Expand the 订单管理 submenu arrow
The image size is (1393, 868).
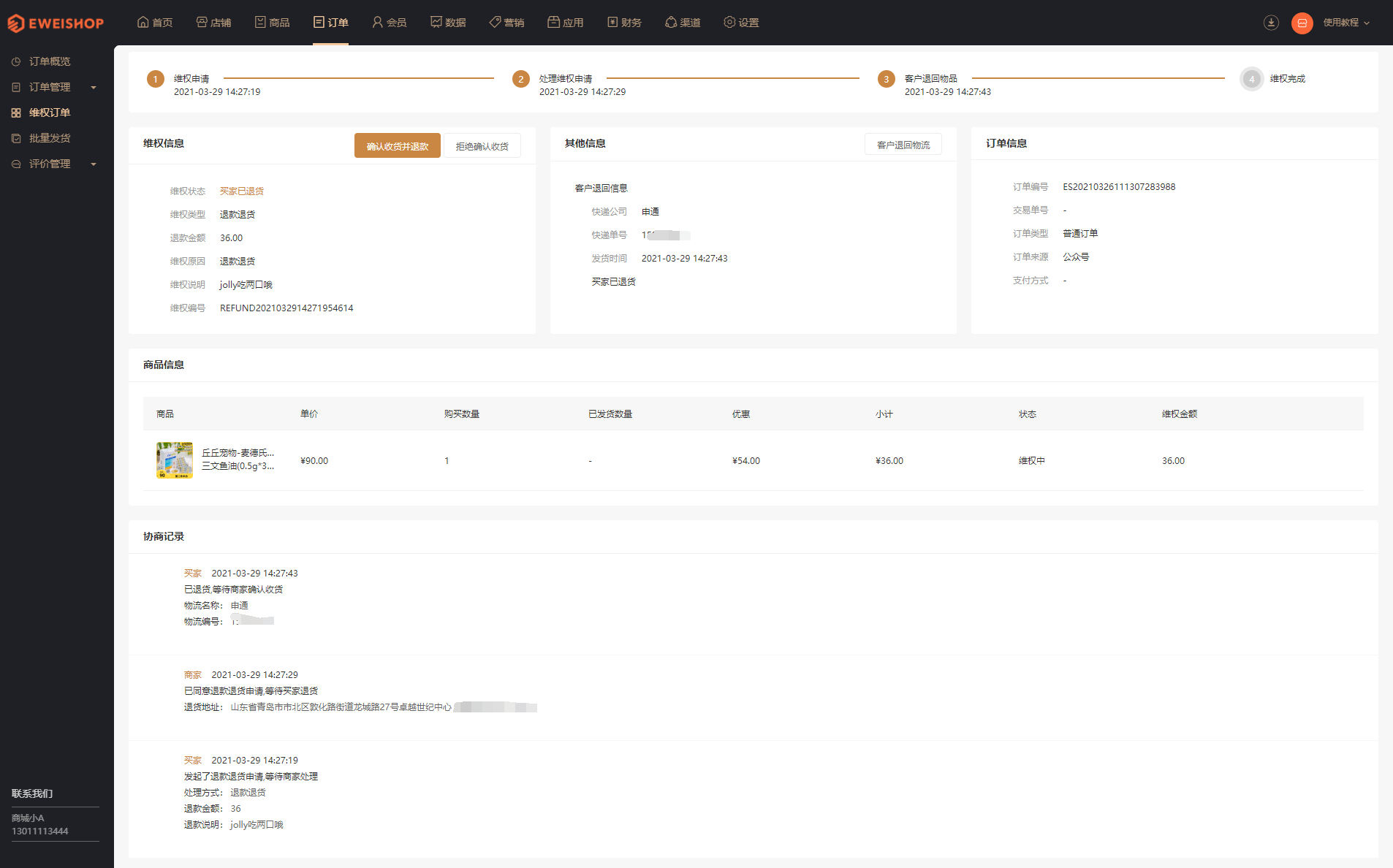(x=94, y=88)
